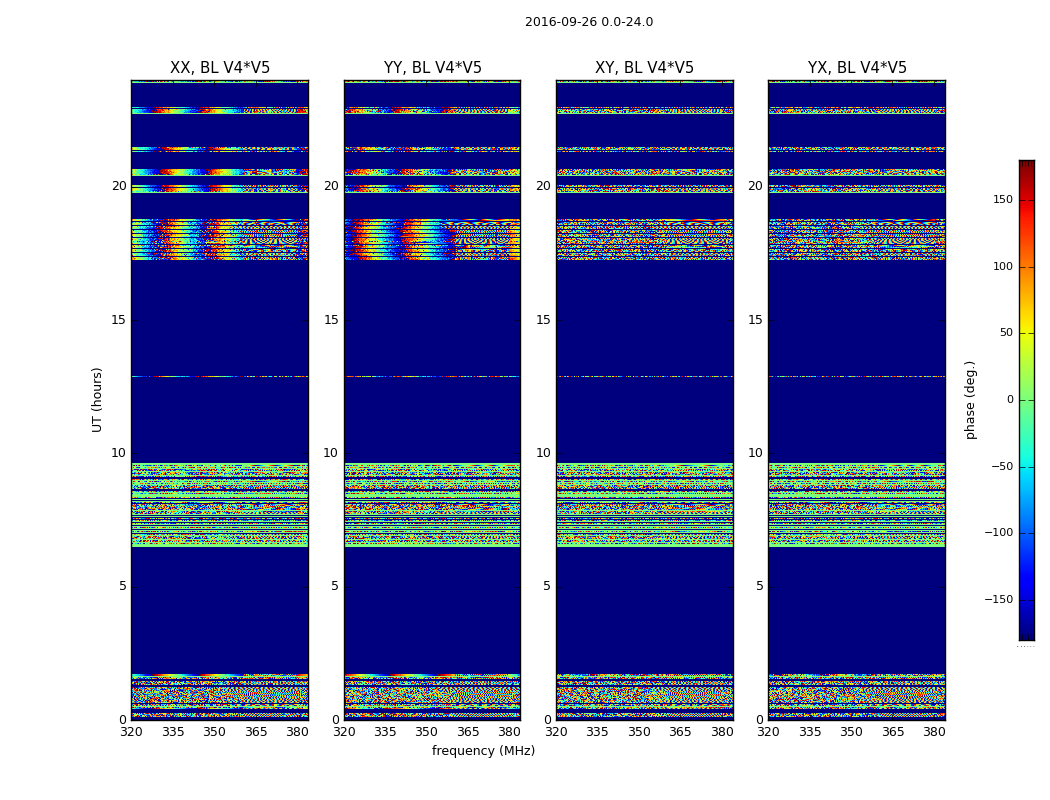Click the frequency (MHz) x-axis label
The image size is (1050, 800).
(483, 751)
